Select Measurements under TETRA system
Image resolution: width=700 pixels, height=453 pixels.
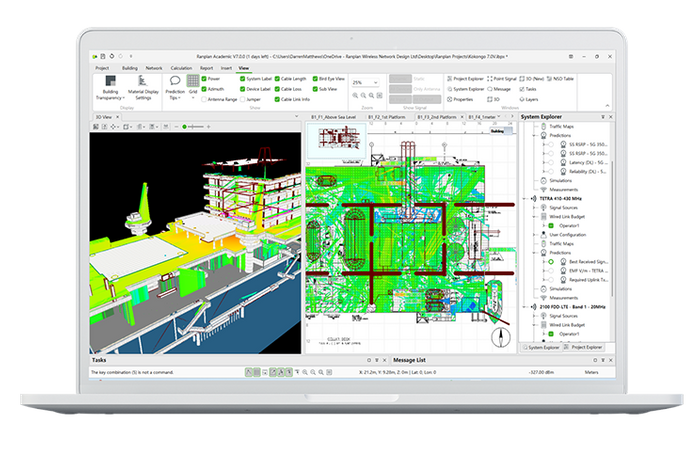[563, 298]
